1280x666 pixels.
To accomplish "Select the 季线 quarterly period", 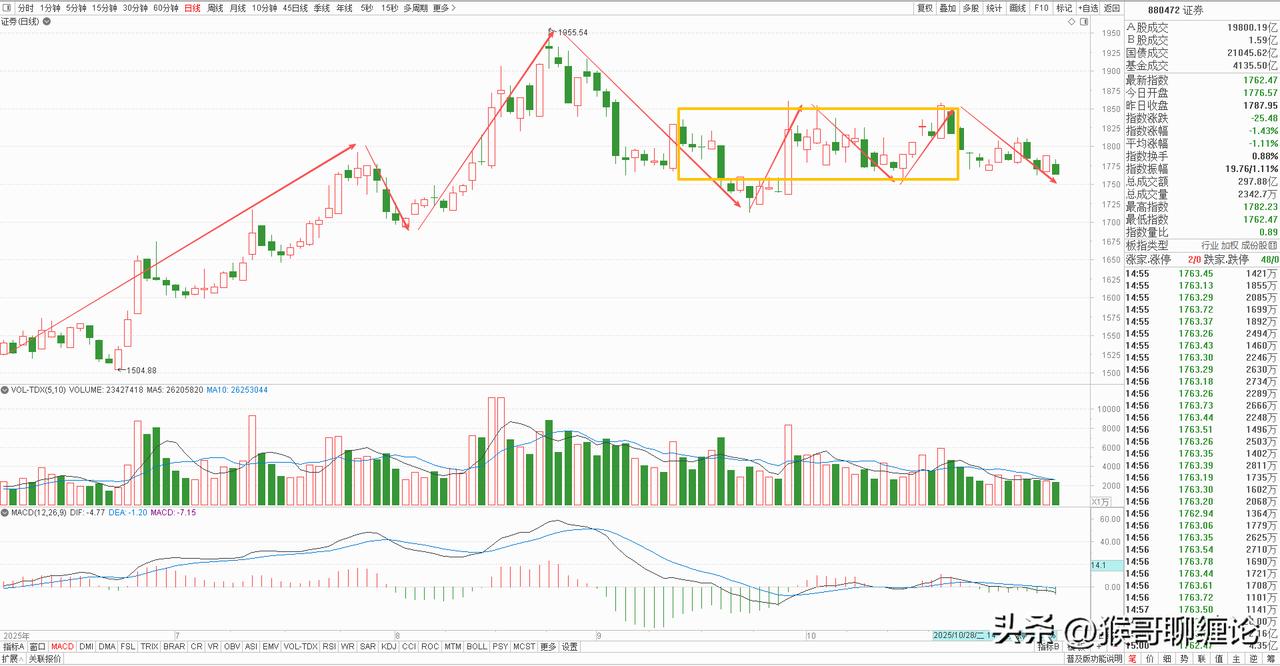I will point(322,8).
